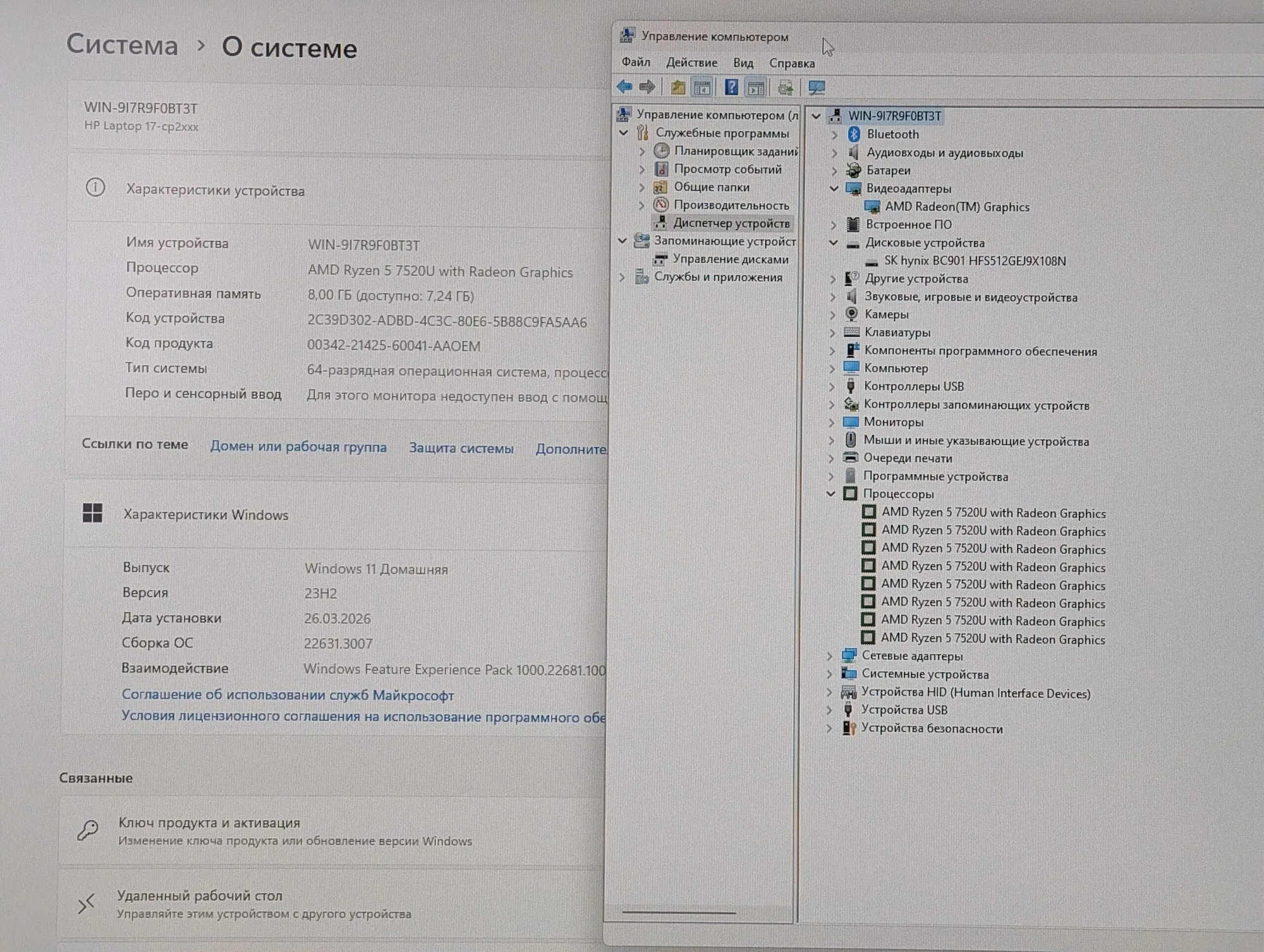
Task: Click the Forward arrow toolbar icon
Action: pos(647,87)
